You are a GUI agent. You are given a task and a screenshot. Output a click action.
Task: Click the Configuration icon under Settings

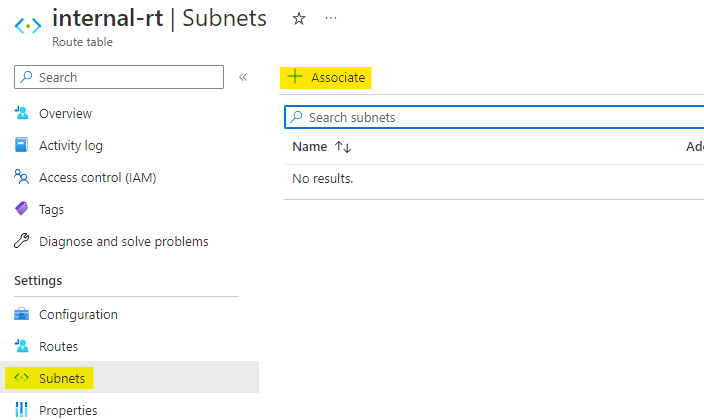22,314
